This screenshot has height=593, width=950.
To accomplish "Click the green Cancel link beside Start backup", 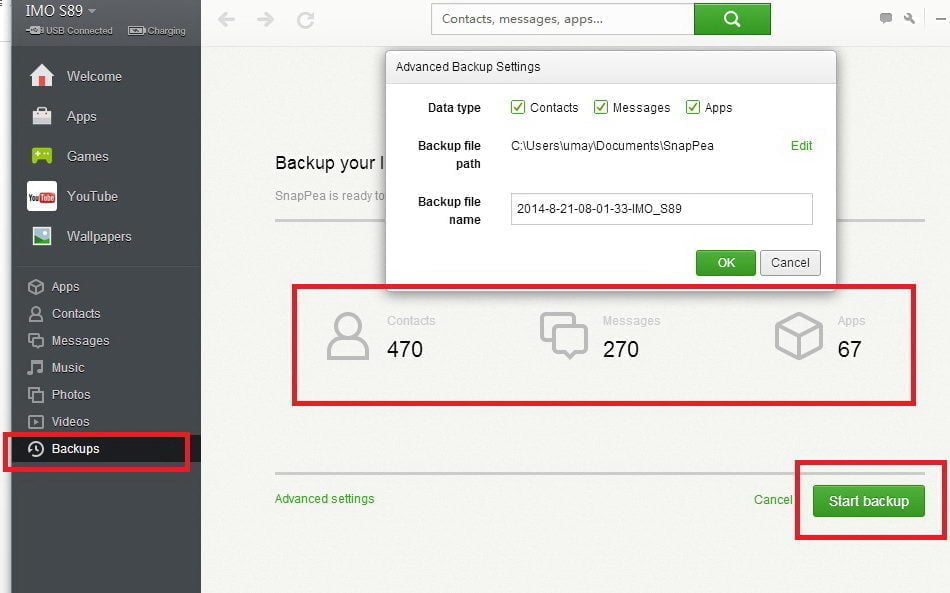I will tap(772, 500).
